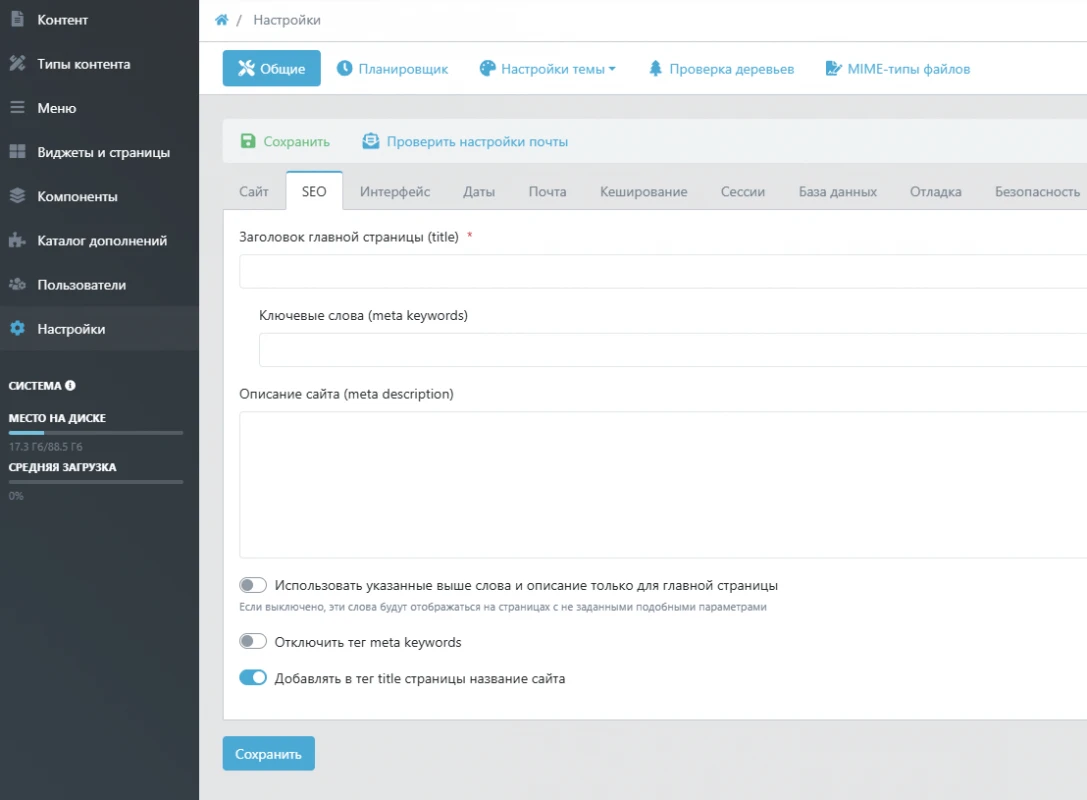Enable keywords only for main page toggle
The height and width of the screenshot is (800, 1087).
253,585
